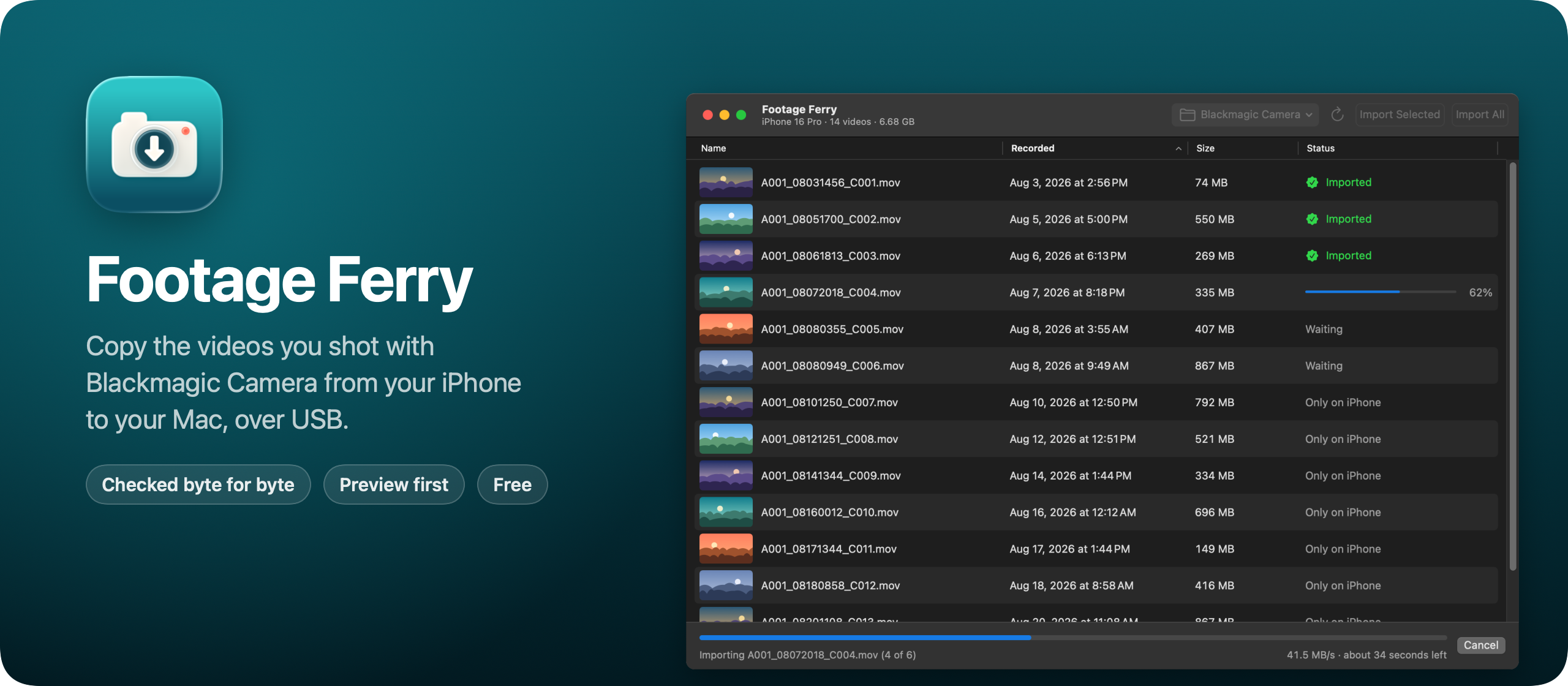Select thumbnail of A001_08080355_C005.mov
The image size is (1568, 686).
coord(726,329)
